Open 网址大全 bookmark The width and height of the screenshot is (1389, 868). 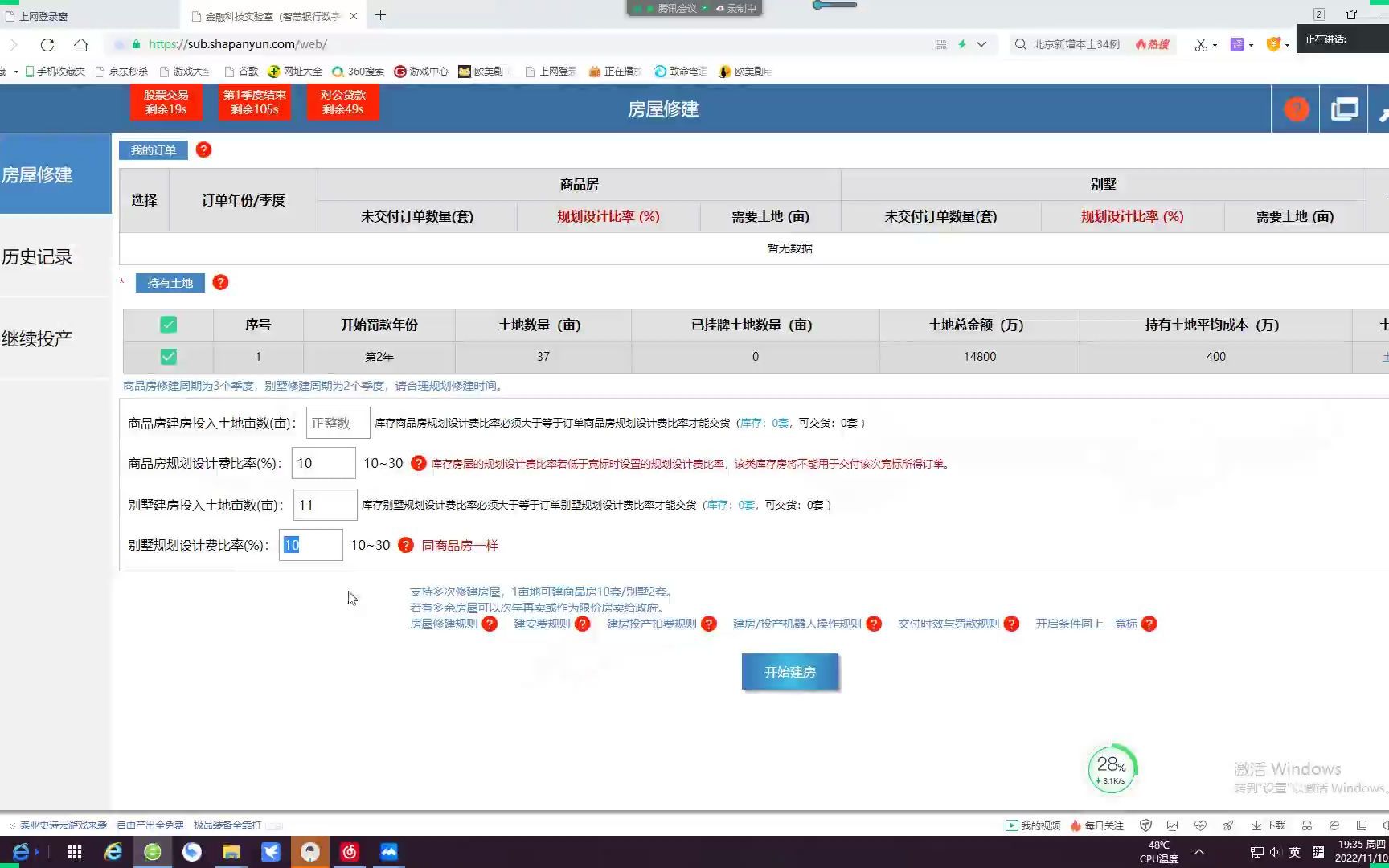click(x=295, y=72)
